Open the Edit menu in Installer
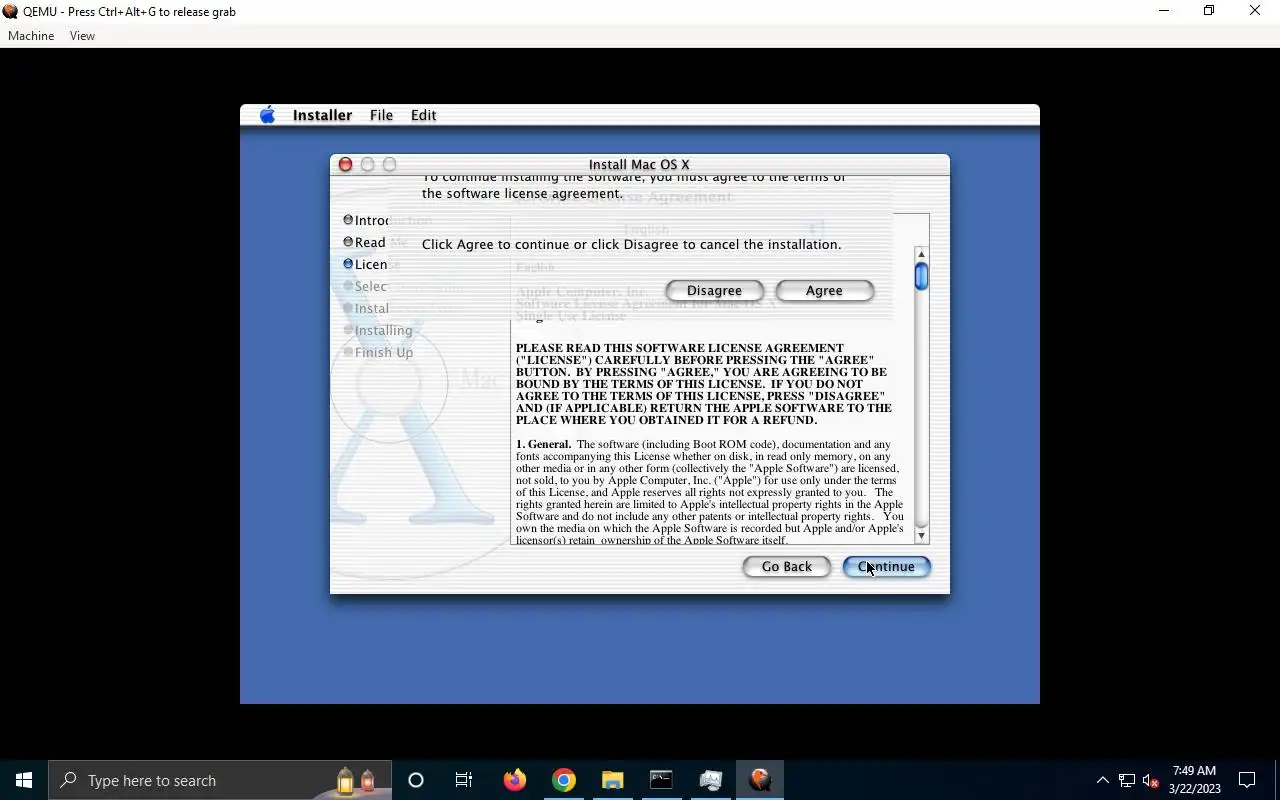The image size is (1280, 800). (x=423, y=115)
